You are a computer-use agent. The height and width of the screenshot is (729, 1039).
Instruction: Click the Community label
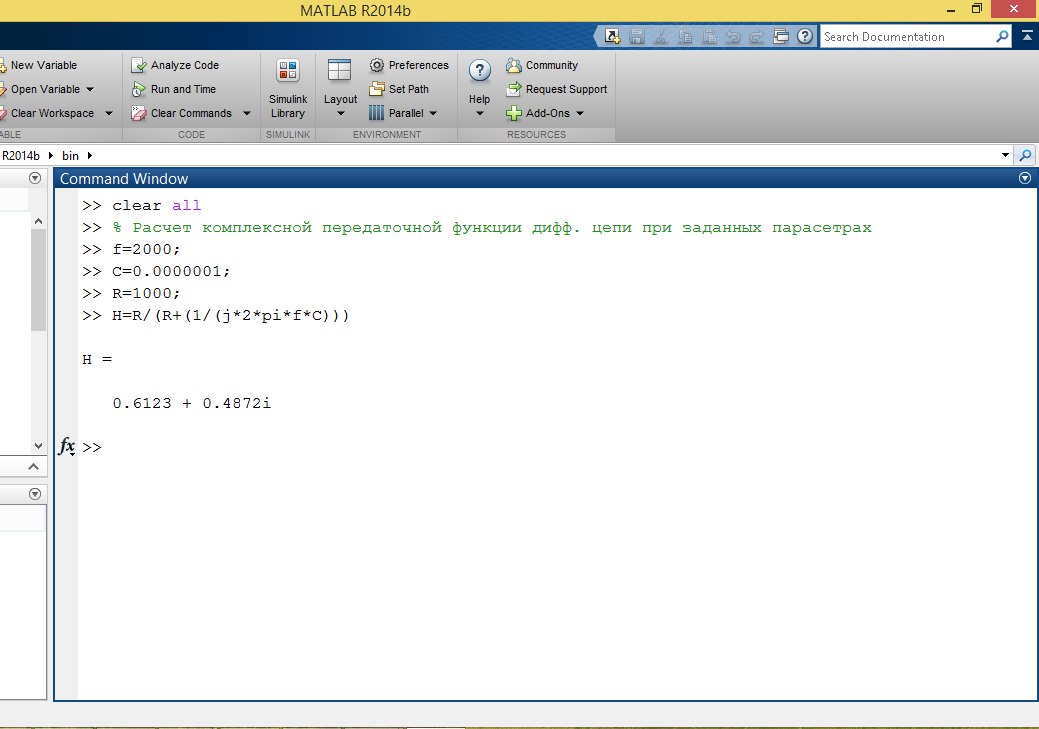point(552,65)
